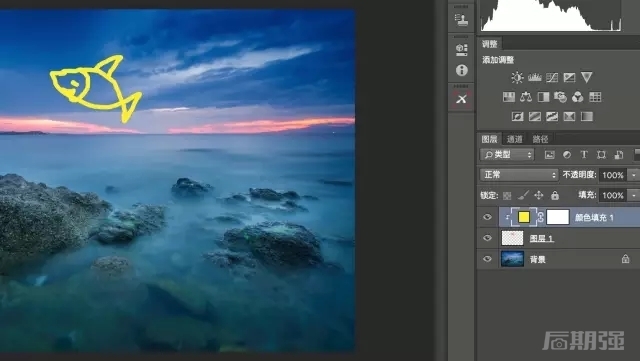Open the 正常 blend mode dropdown
Viewport: 640px width, 361px height.
[519, 175]
